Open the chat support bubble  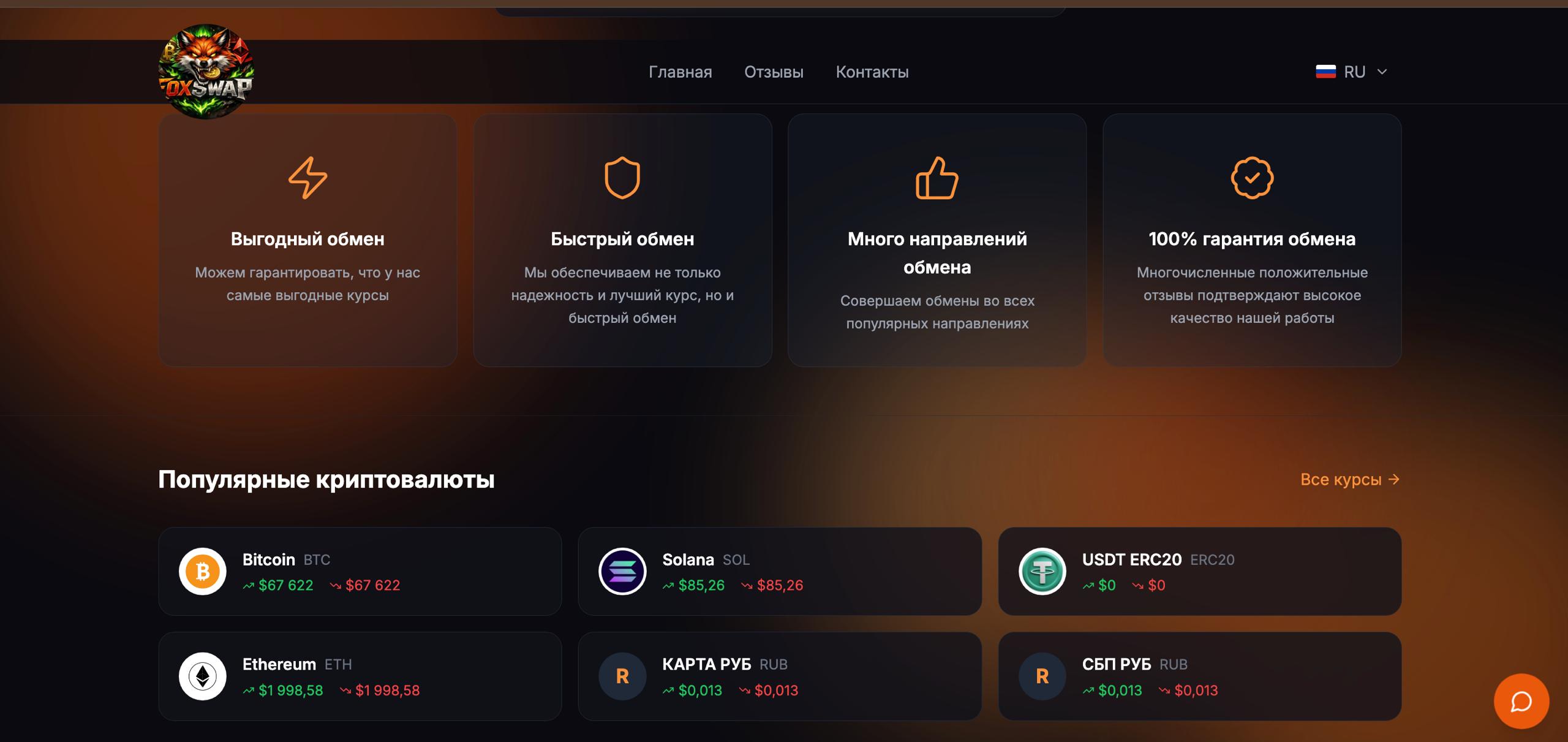(x=1521, y=702)
